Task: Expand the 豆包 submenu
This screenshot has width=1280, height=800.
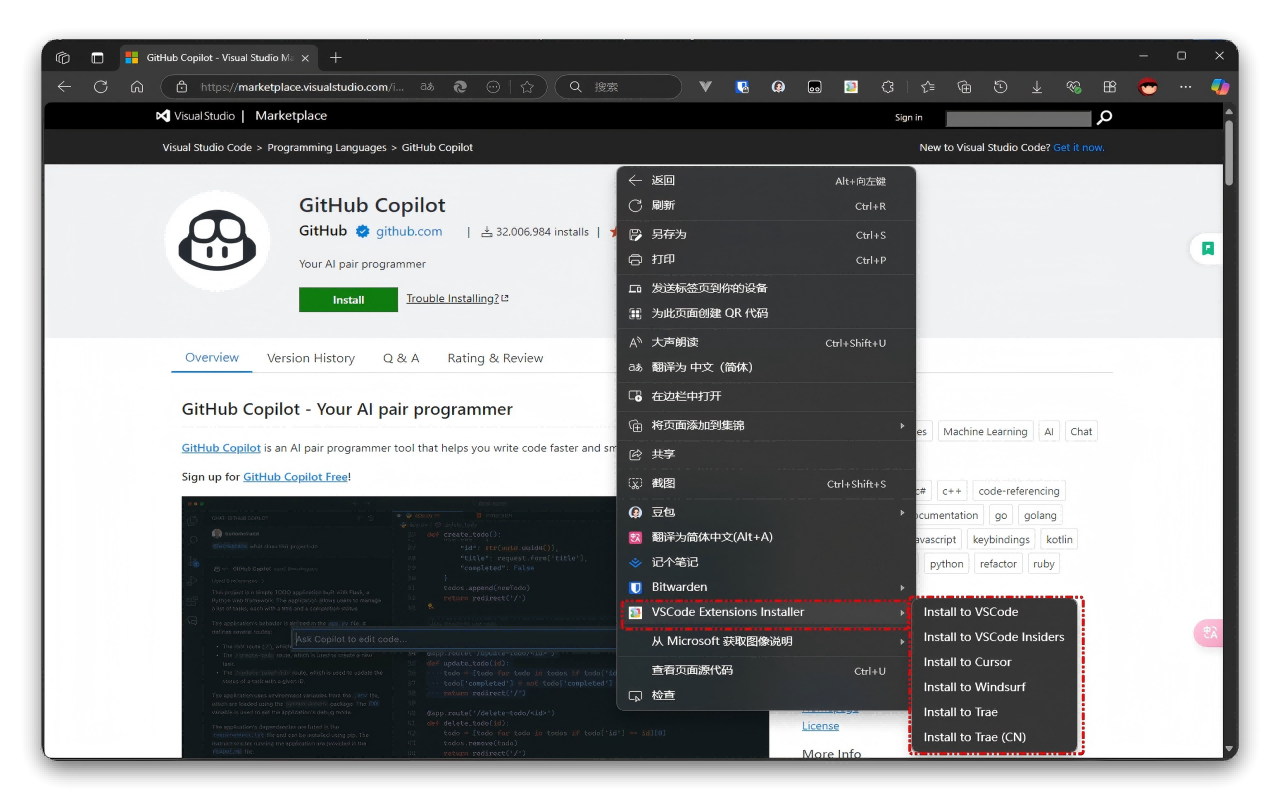Action: (x=766, y=513)
